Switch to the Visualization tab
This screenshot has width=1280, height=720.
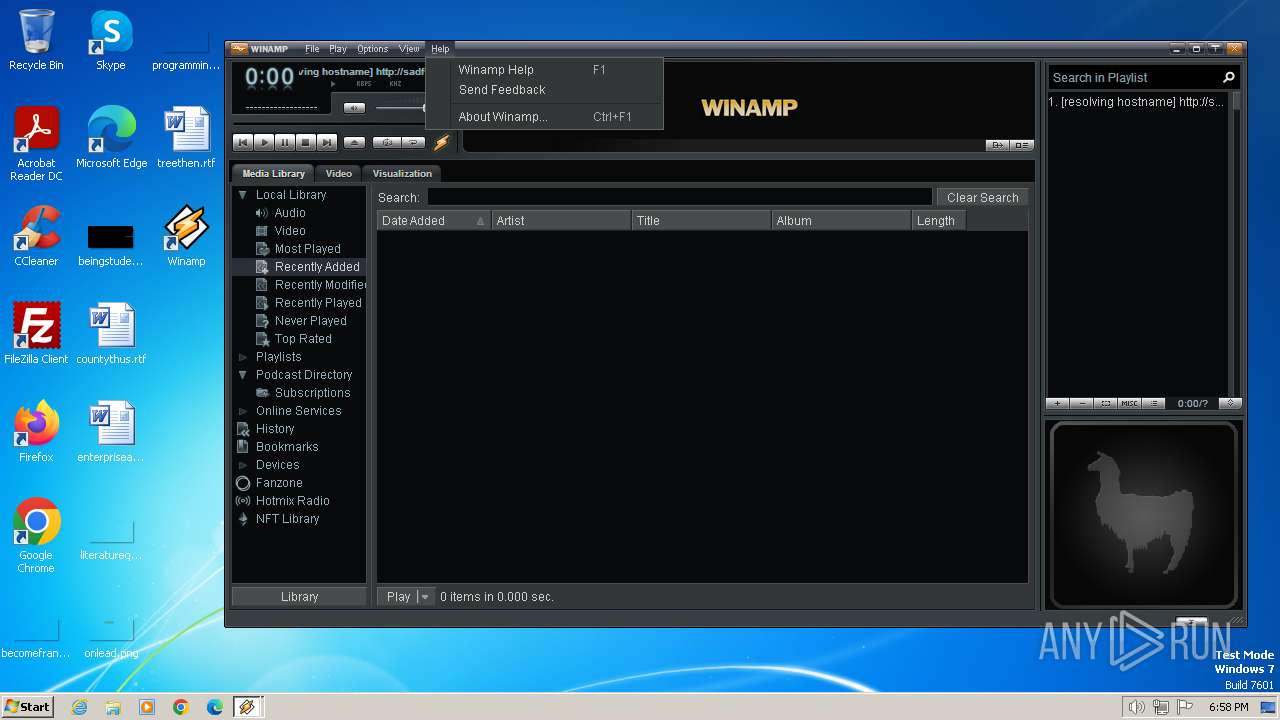point(402,174)
